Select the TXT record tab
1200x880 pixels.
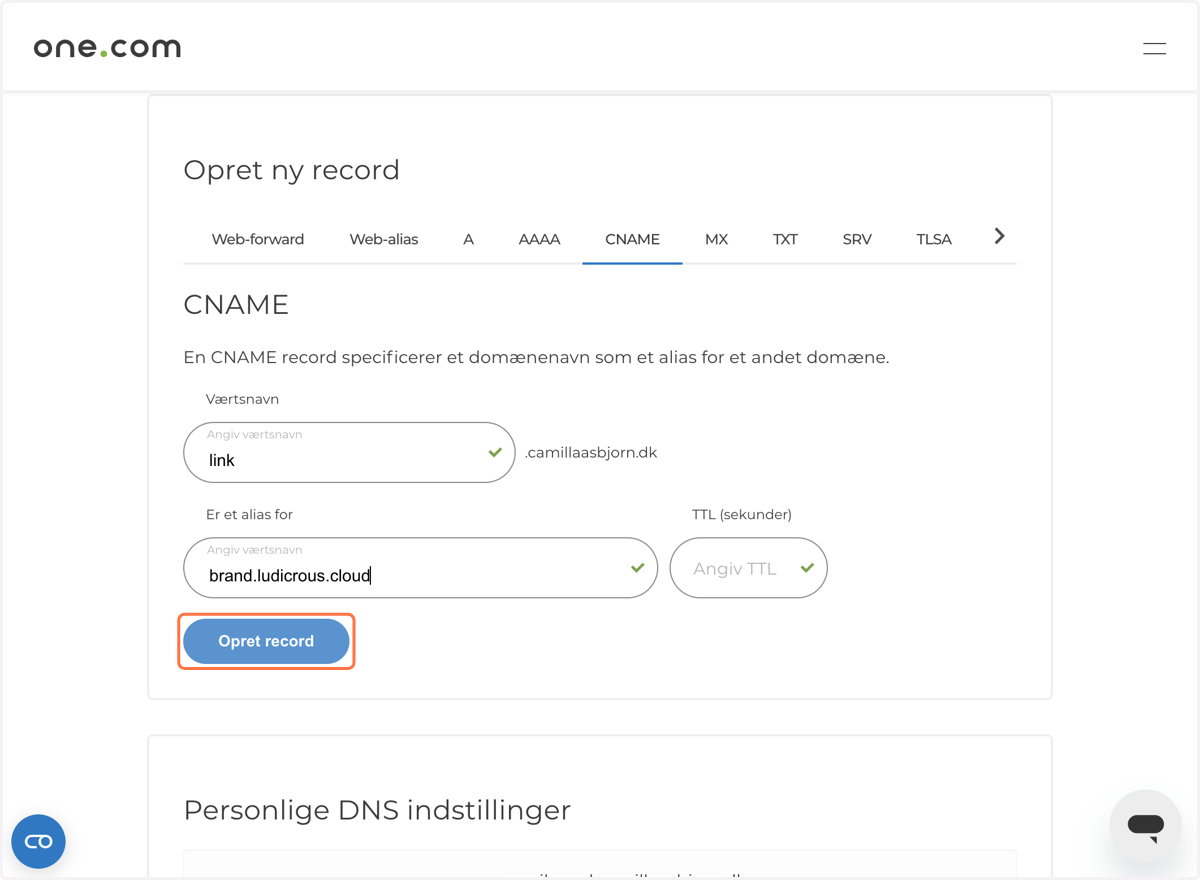(x=785, y=239)
